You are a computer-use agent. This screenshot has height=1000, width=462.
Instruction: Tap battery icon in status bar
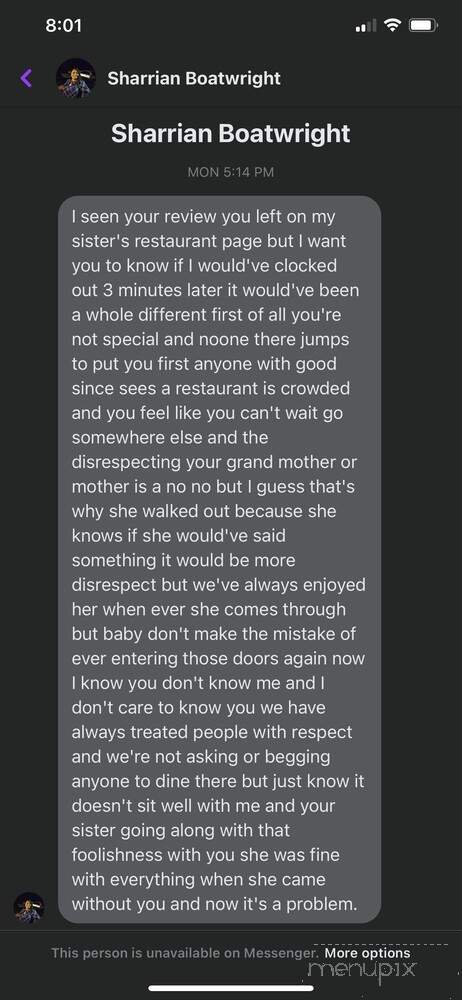tap(423, 26)
